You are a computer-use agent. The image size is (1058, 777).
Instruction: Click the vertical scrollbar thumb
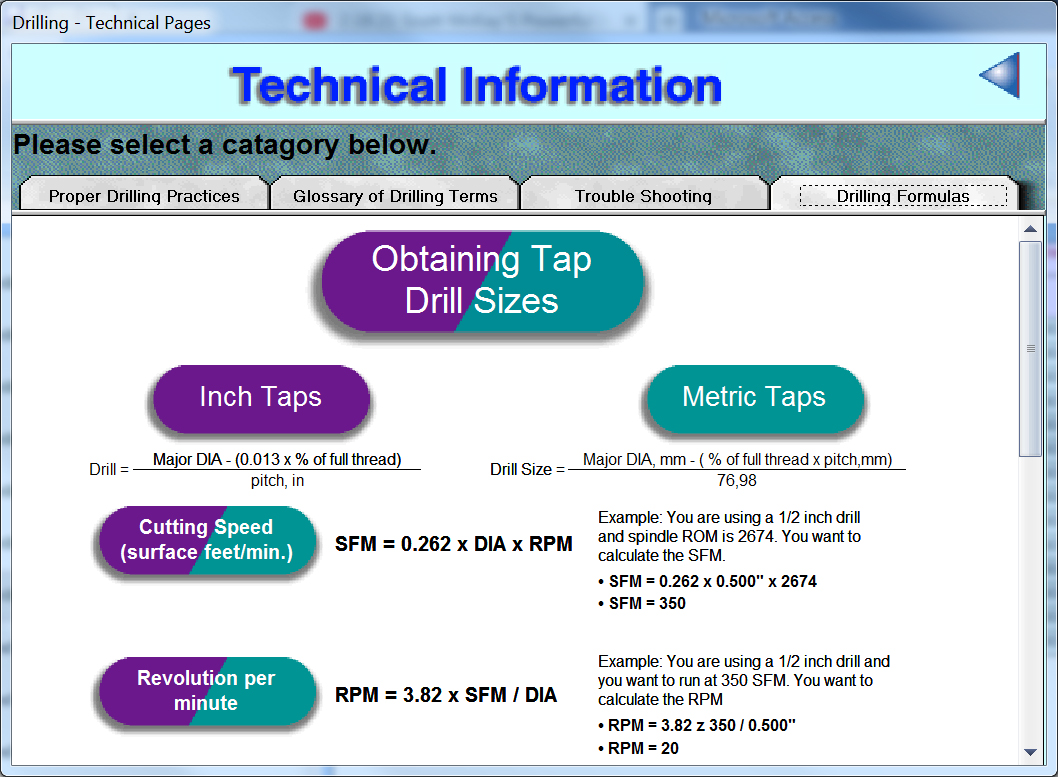(x=1030, y=348)
